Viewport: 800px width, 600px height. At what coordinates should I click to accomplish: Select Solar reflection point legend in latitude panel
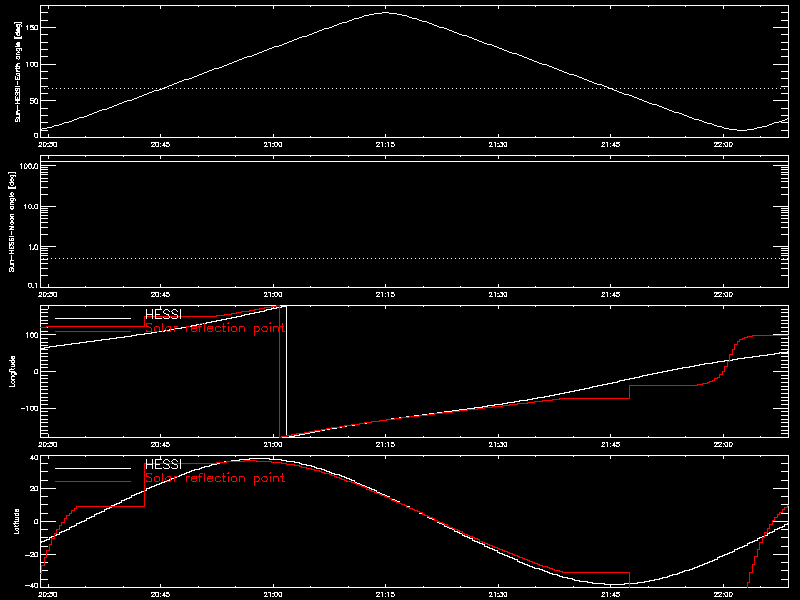pyautogui.click(x=215, y=478)
